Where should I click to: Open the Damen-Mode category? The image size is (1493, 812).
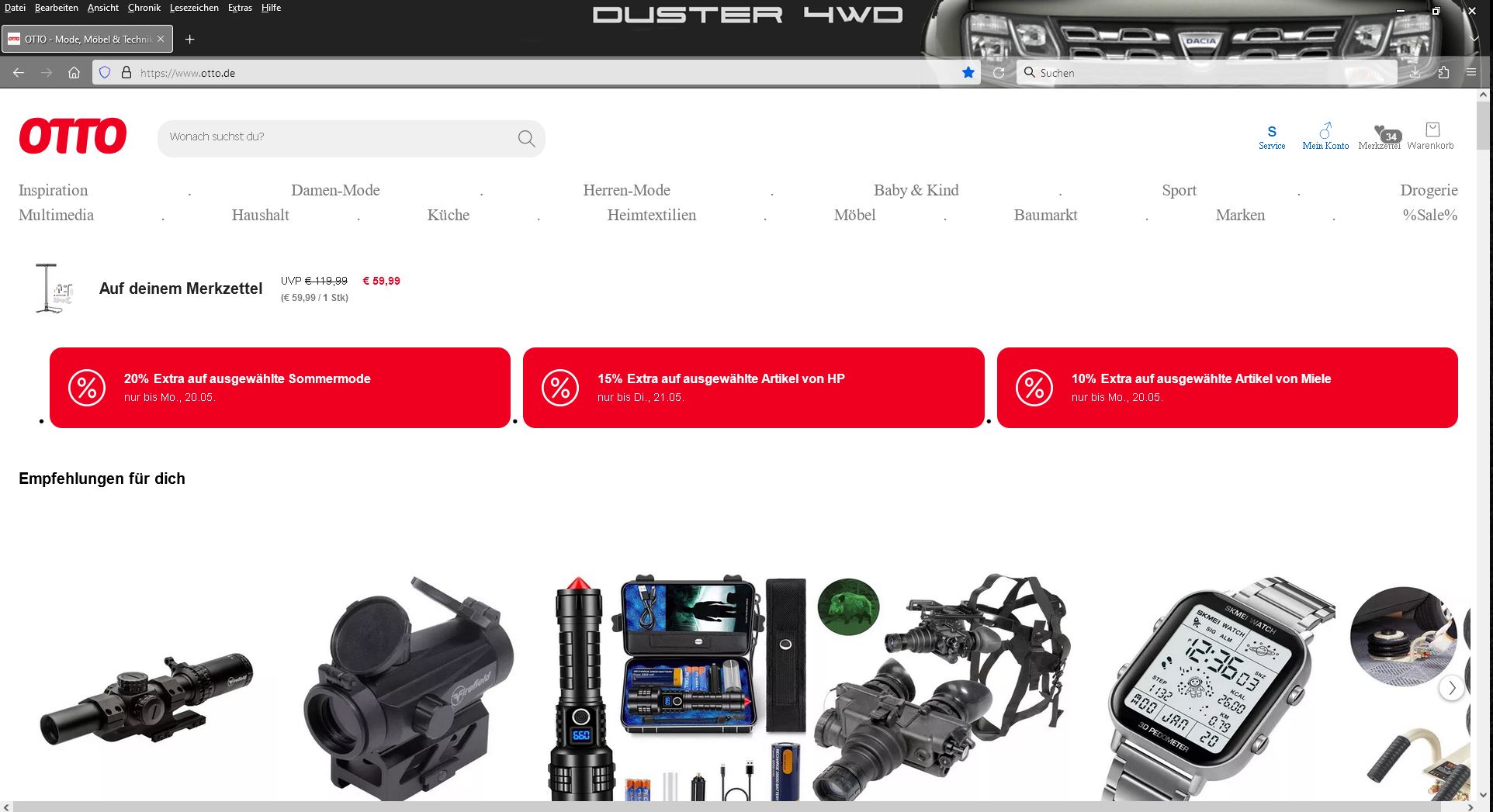point(335,191)
